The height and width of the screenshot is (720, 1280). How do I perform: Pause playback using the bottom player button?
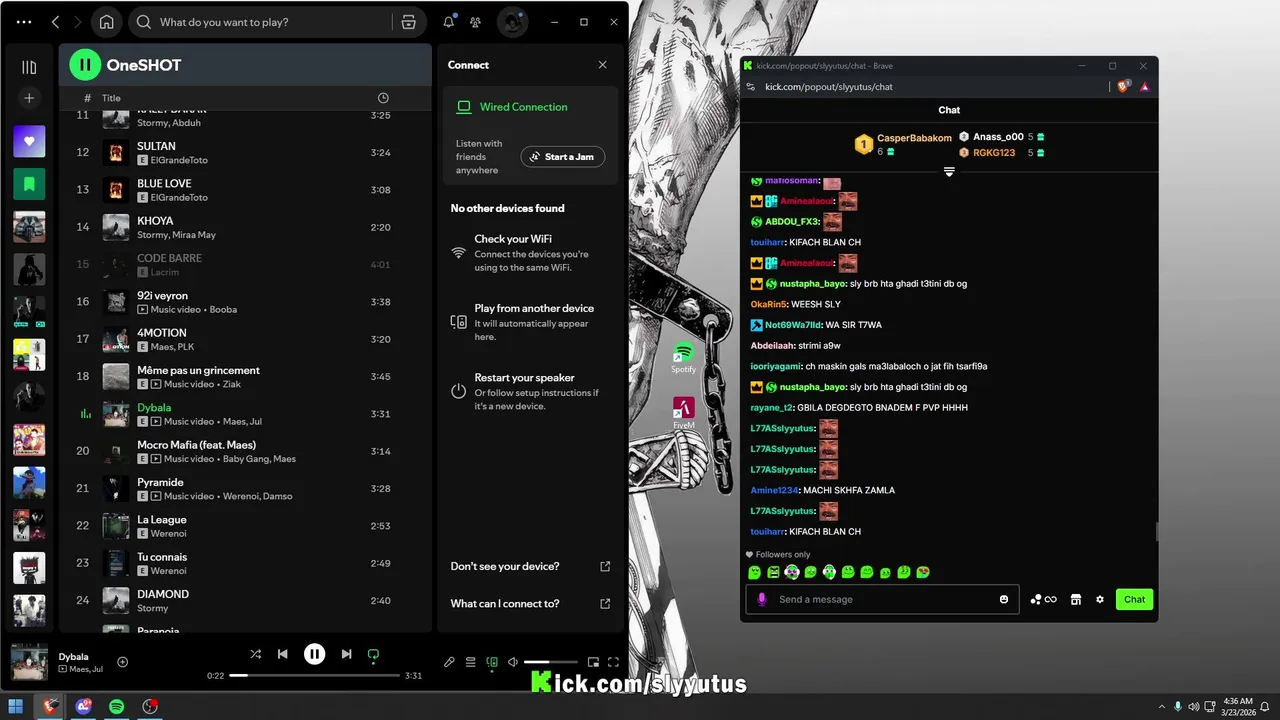point(314,654)
